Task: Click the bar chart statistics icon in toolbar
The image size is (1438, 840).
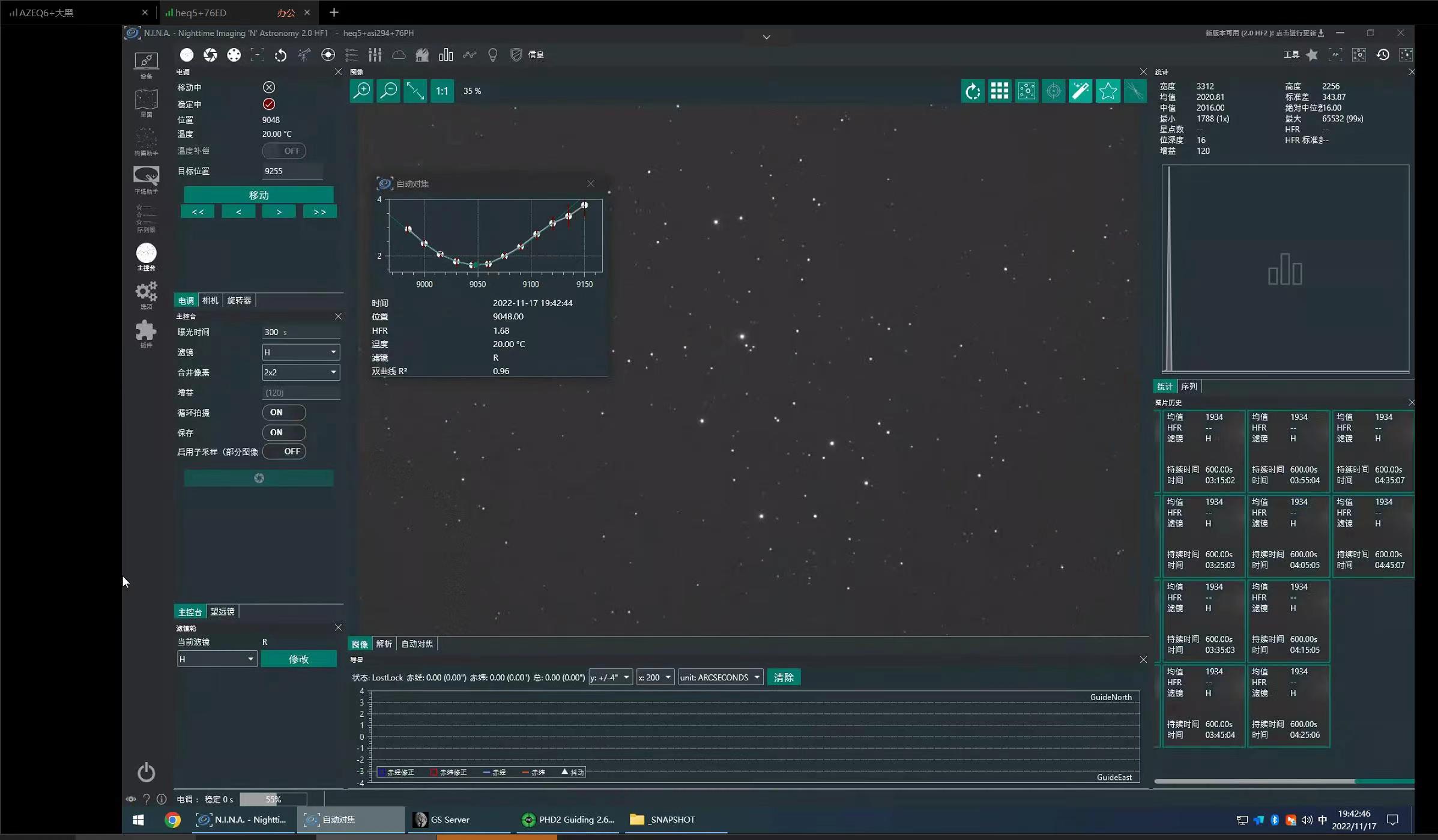Action: click(446, 55)
